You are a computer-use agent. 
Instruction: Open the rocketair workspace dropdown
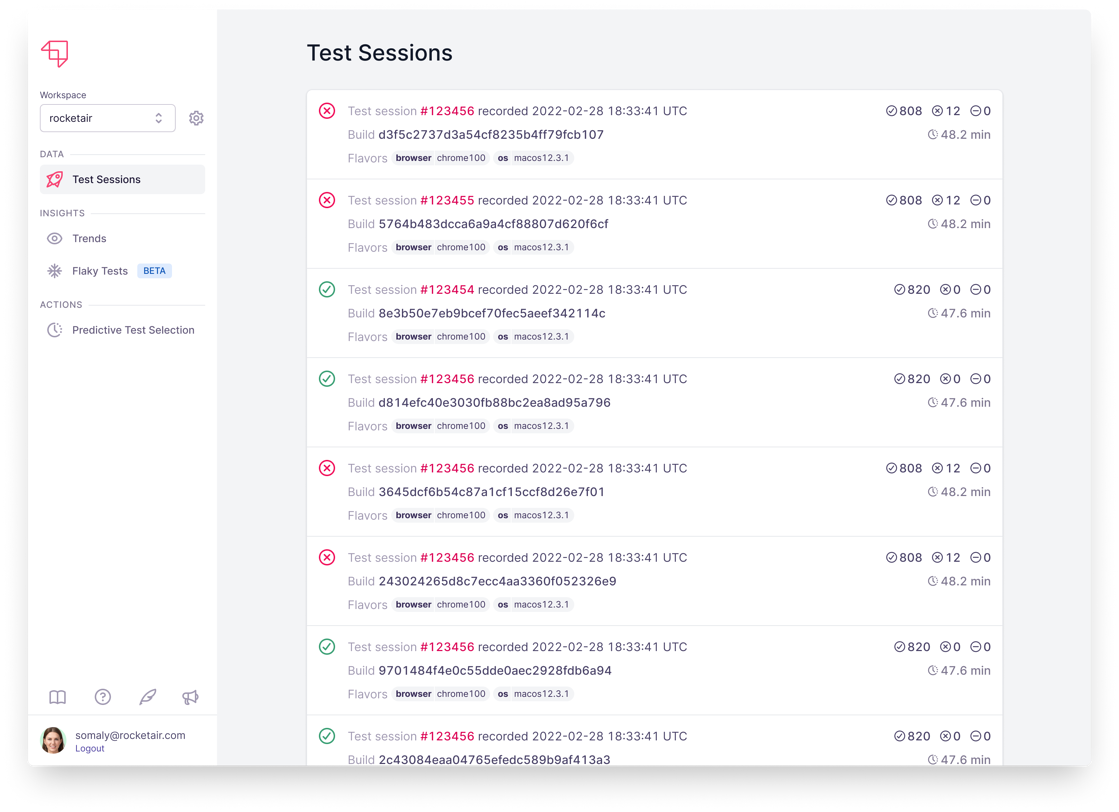[x=107, y=118]
